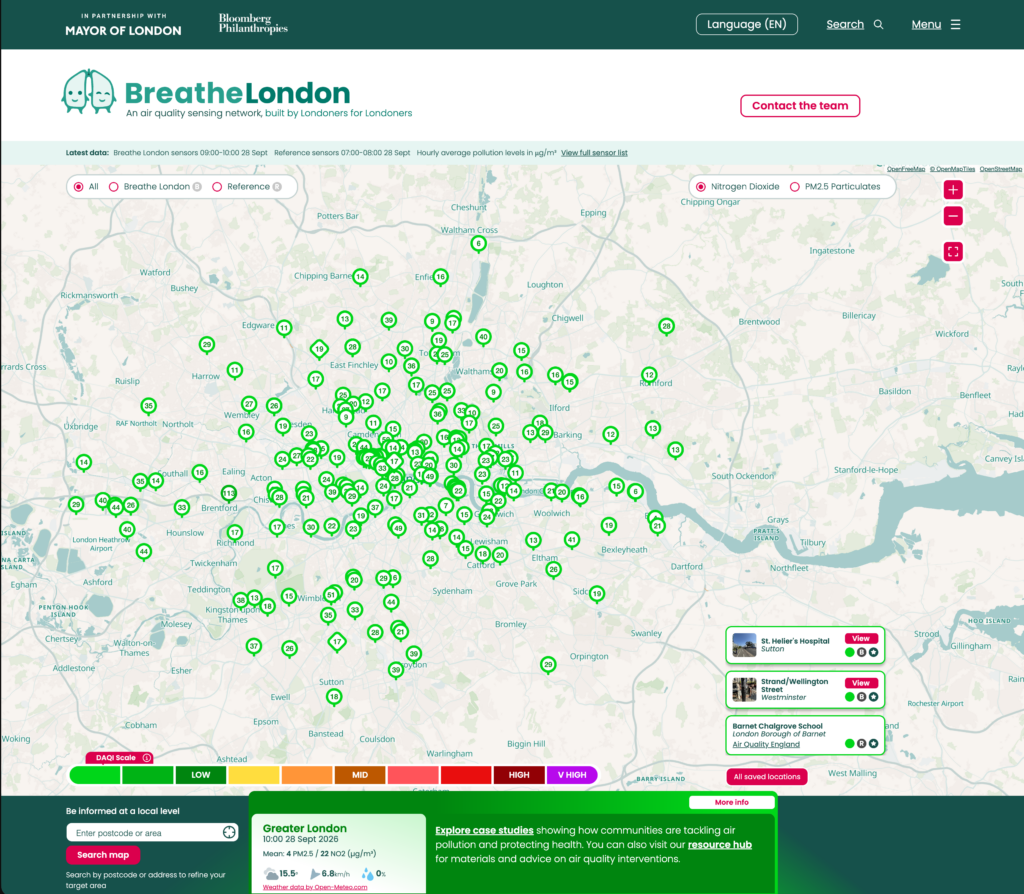Viewport: 1024px width, 894px height.
Task: Click St. Helier's Hospital photo thumbnail
Action: coord(744,645)
